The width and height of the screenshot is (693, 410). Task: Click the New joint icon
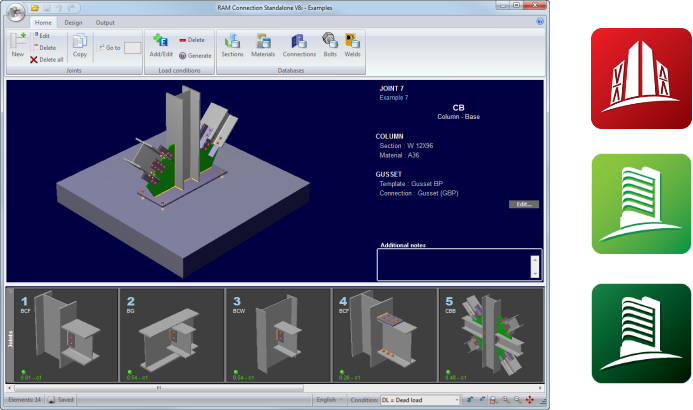(17, 46)
